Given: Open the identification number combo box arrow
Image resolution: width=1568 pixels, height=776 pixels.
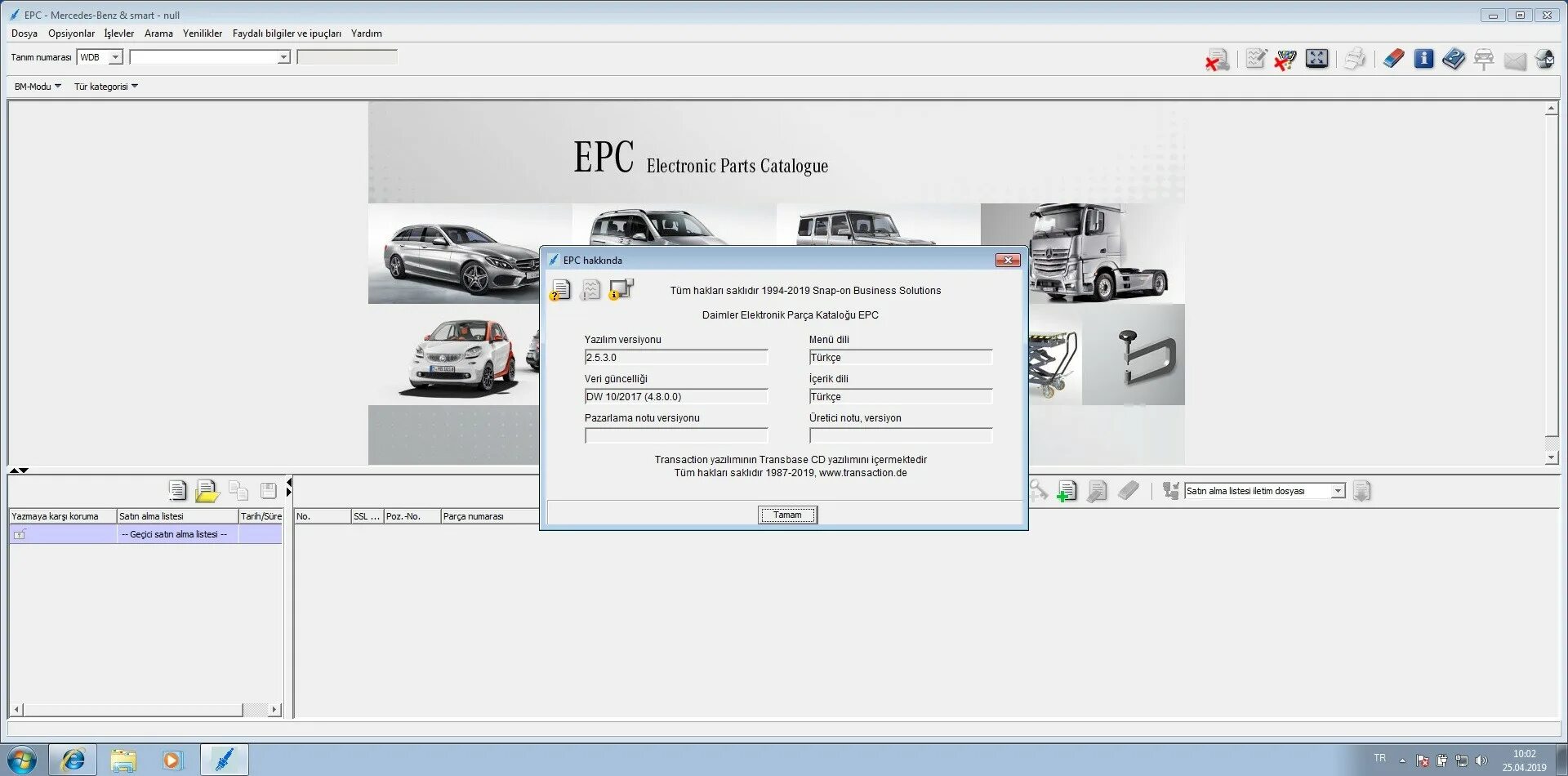Looking at the screenshot, I should 283,57.
